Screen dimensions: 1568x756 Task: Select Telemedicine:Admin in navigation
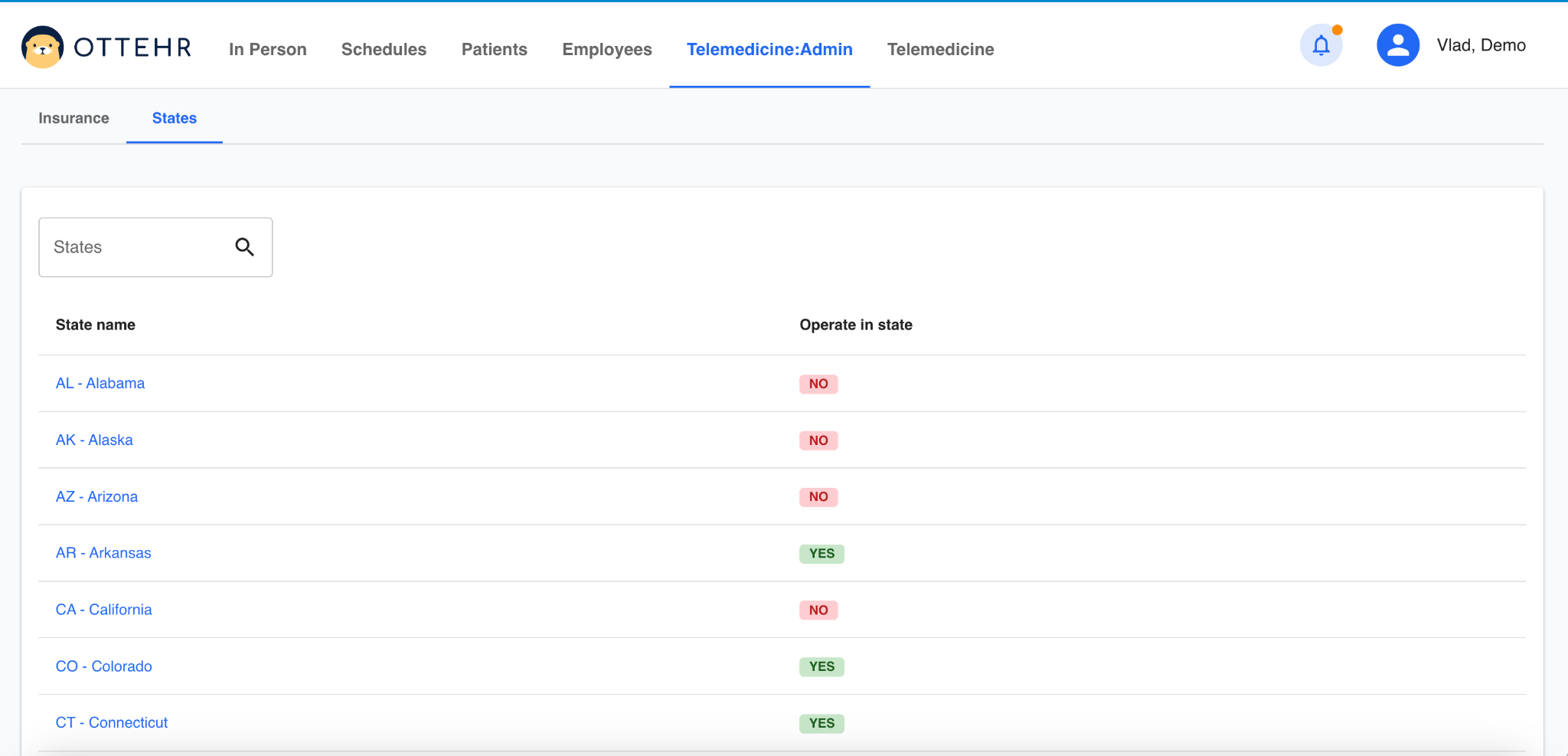[769, 49]
